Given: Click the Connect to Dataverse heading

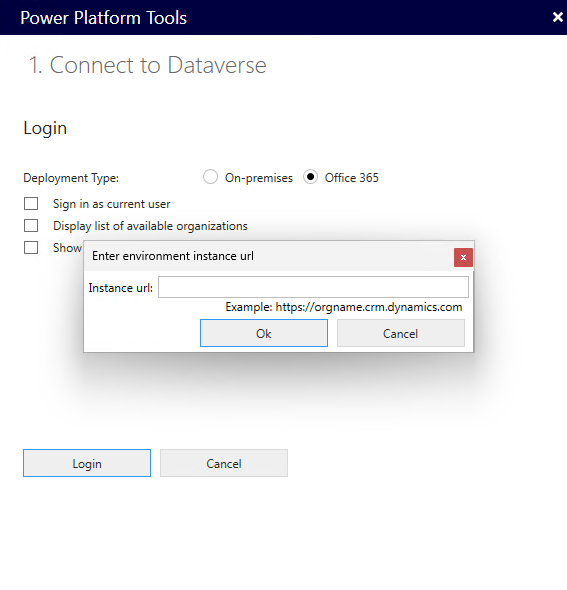Looking at the screenshot, I should click(147, 65).
